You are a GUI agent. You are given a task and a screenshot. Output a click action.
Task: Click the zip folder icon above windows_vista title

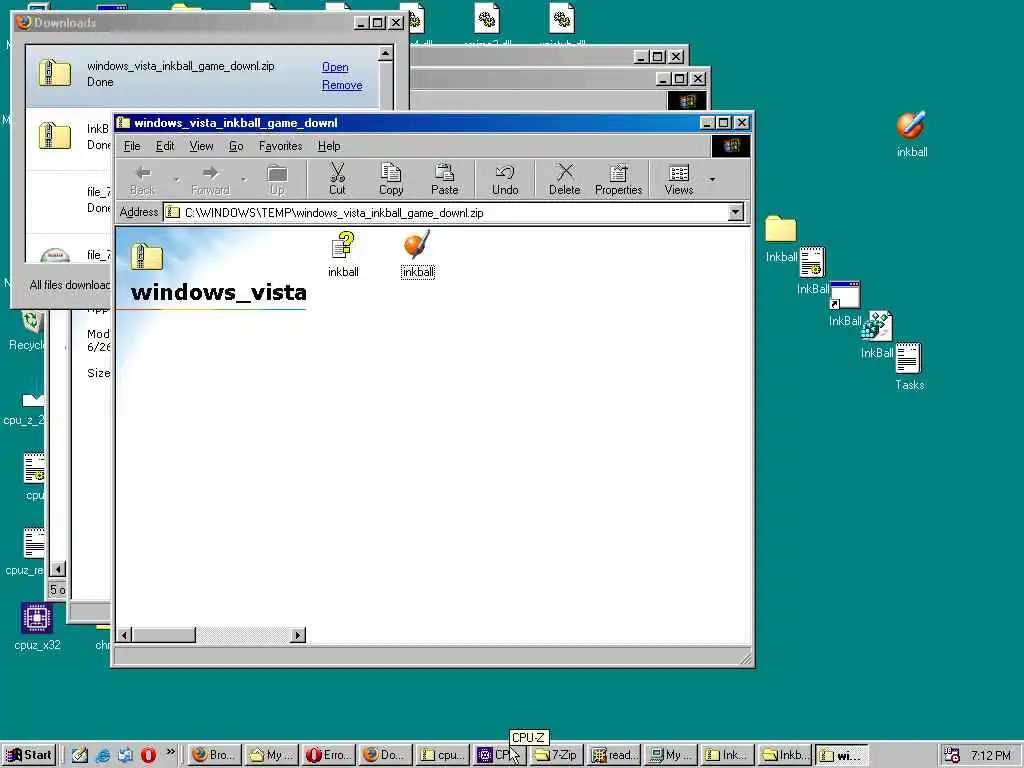[x=146, y=257]
